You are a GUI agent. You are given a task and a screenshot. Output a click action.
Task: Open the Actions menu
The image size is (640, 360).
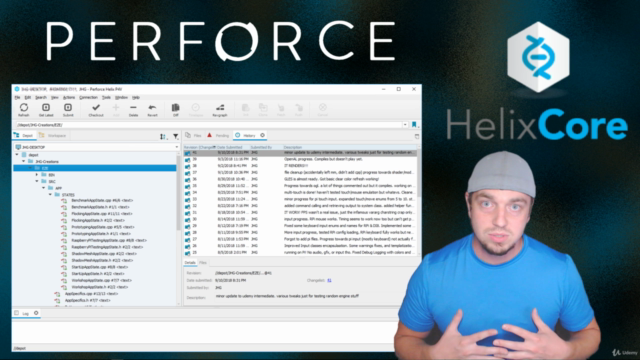tap(69, 98)
